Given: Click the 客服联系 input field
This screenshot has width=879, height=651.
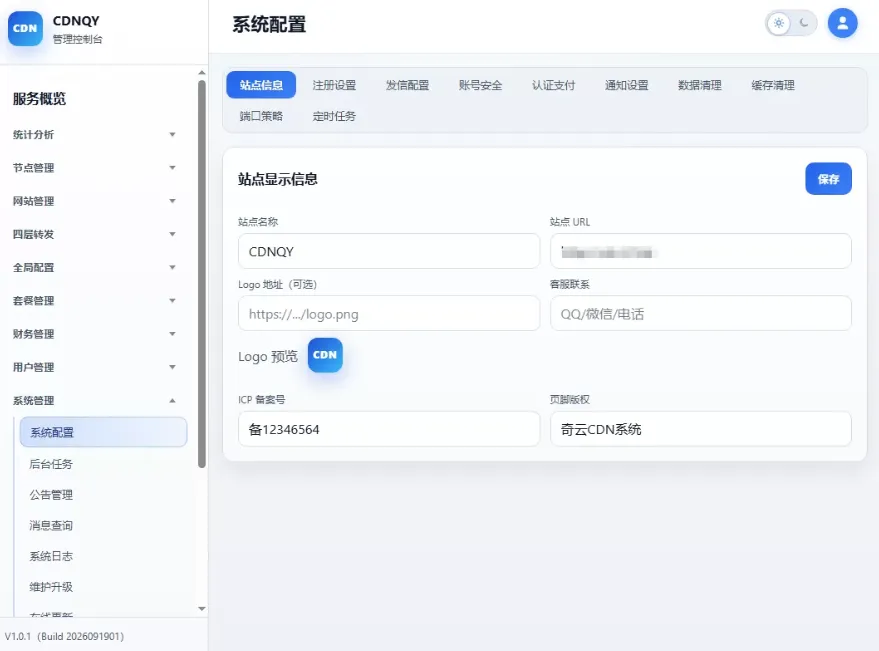Looking at the screenshot, I should click(701, 313).
